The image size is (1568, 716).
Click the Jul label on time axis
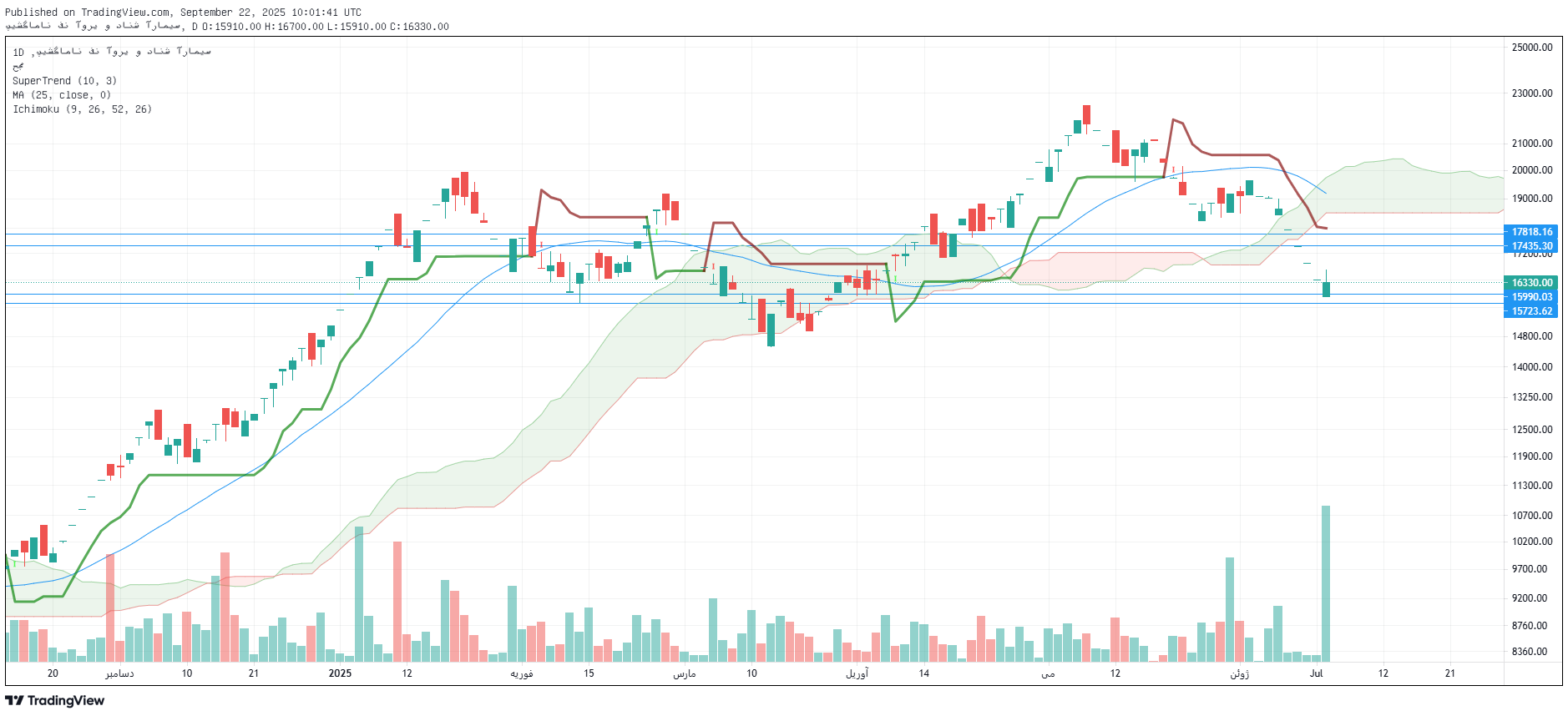coord(1316,673)
